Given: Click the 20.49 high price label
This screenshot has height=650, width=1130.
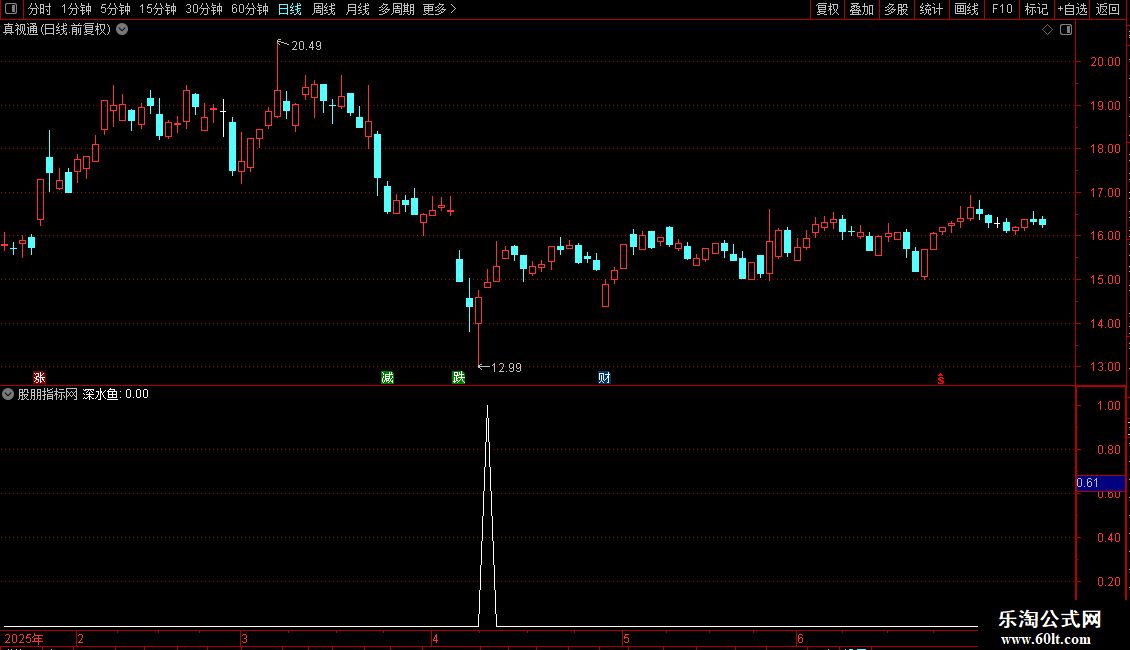Looking at the screenshot, I should [x=306, y=46].
